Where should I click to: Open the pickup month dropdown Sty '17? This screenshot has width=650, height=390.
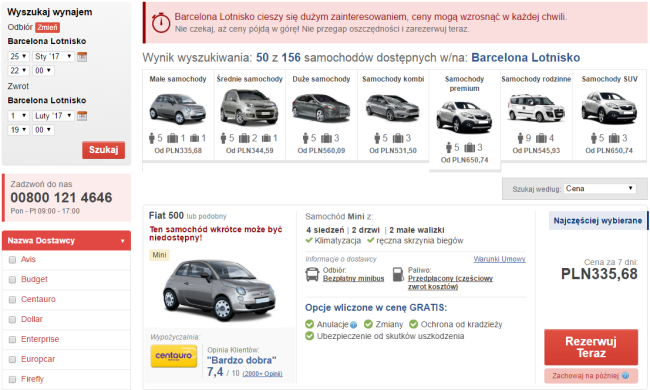tap(53, 56)
